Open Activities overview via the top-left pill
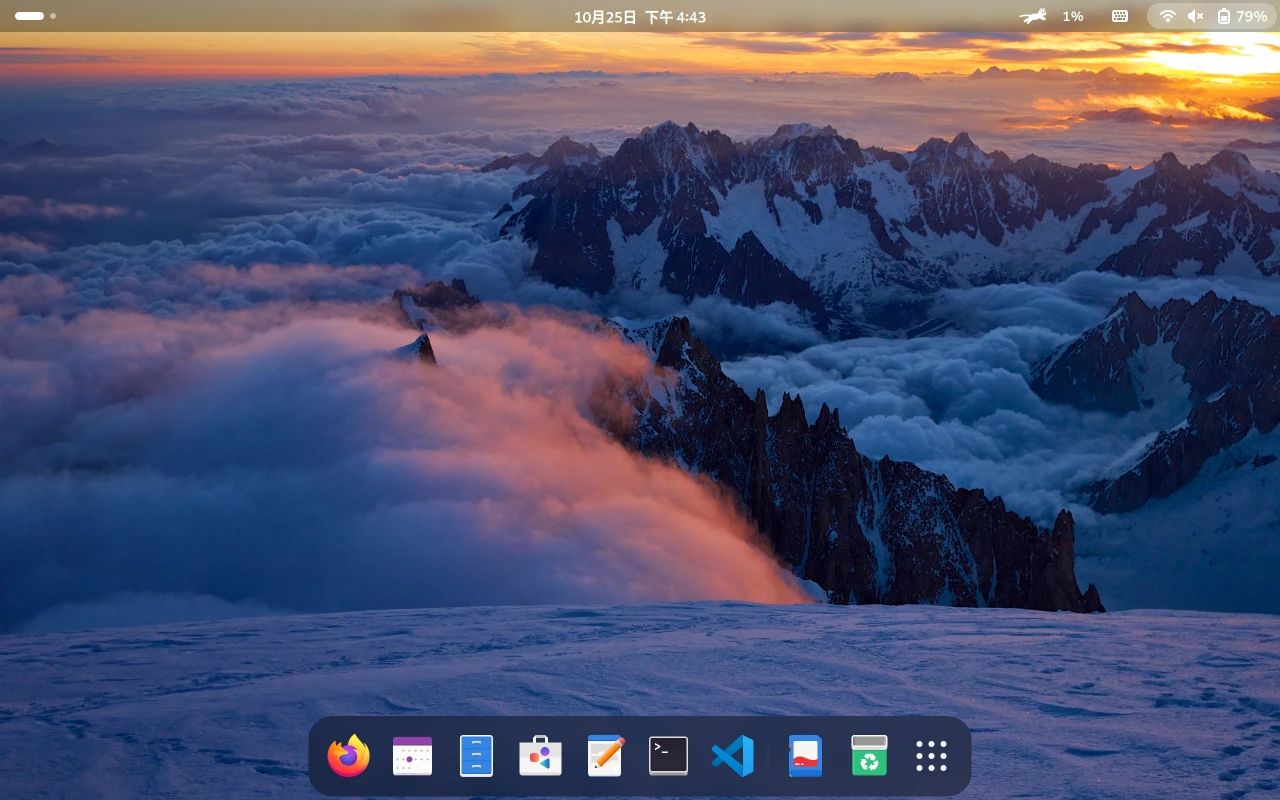 pyautogui.click(x=29, y=16)
